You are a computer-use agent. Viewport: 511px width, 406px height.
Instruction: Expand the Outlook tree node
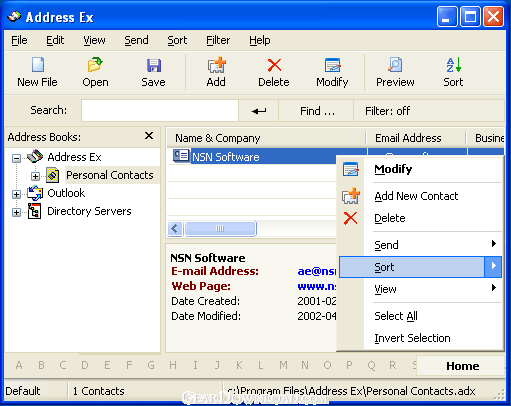tap(16, 194)
